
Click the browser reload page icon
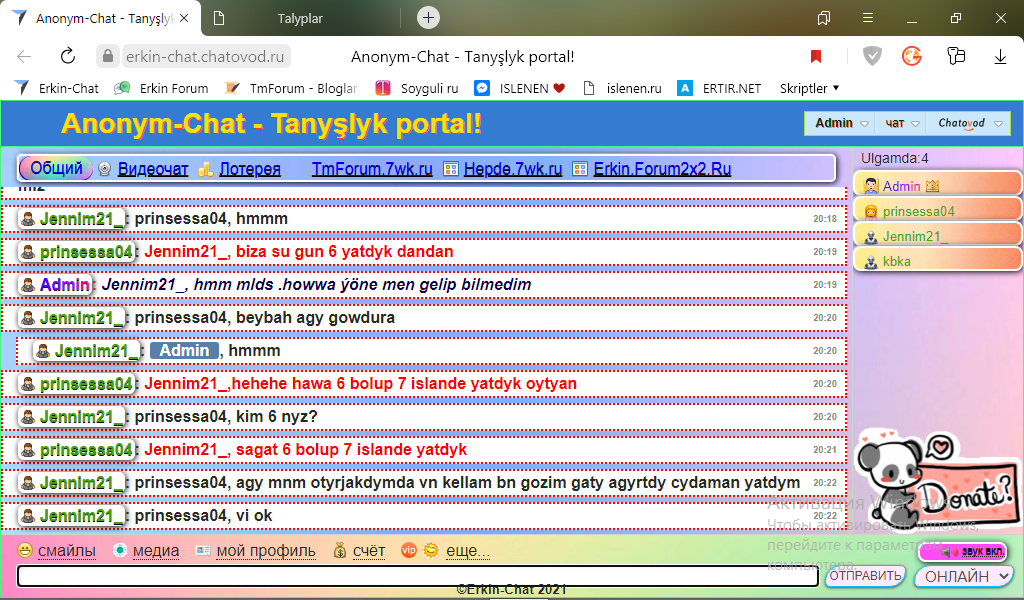click(68, 57)
